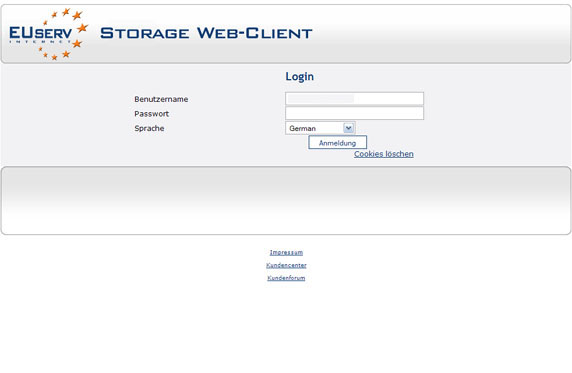Click the Benutzername label
Screen dimensions: 572x373
tap(161, 99)
